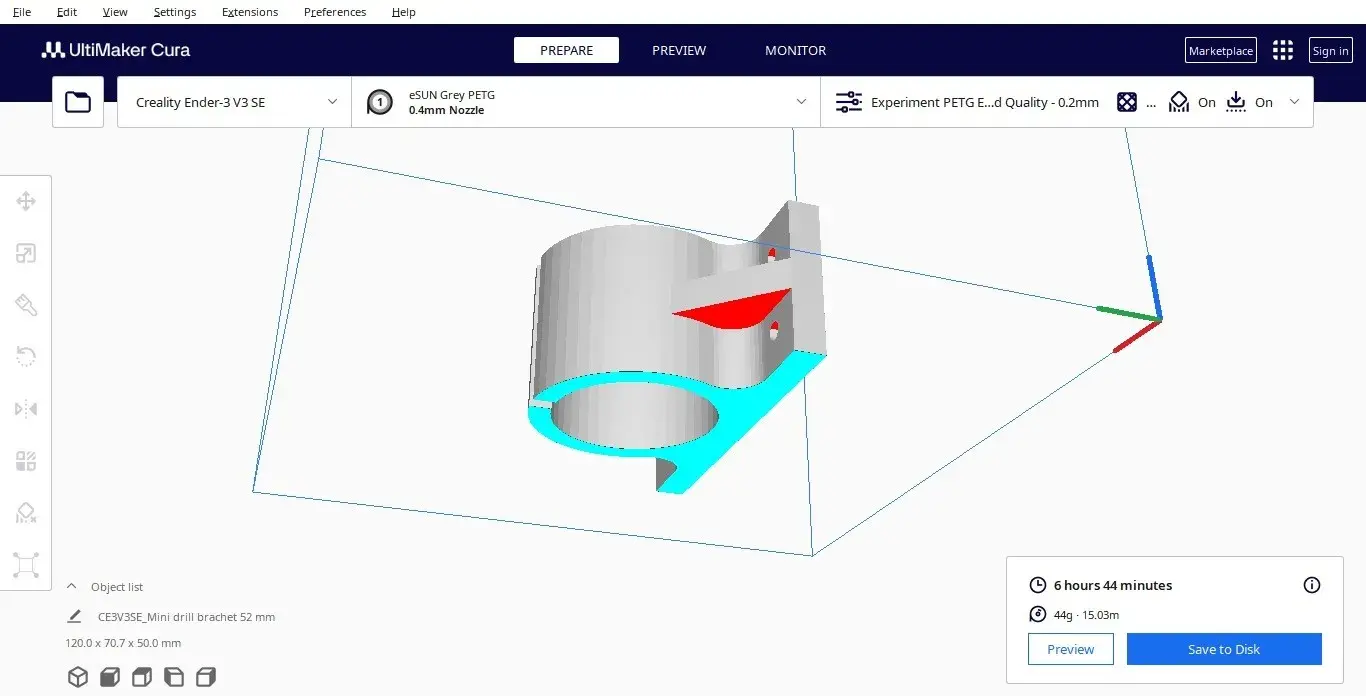Click the filament spool usage icon

click(x=1038, y=615)
